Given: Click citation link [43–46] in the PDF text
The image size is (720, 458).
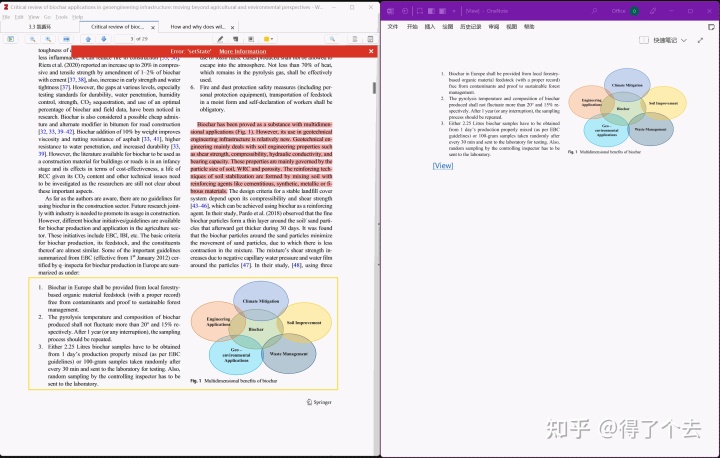Looking at the screenshot, I should click(199, 206).
